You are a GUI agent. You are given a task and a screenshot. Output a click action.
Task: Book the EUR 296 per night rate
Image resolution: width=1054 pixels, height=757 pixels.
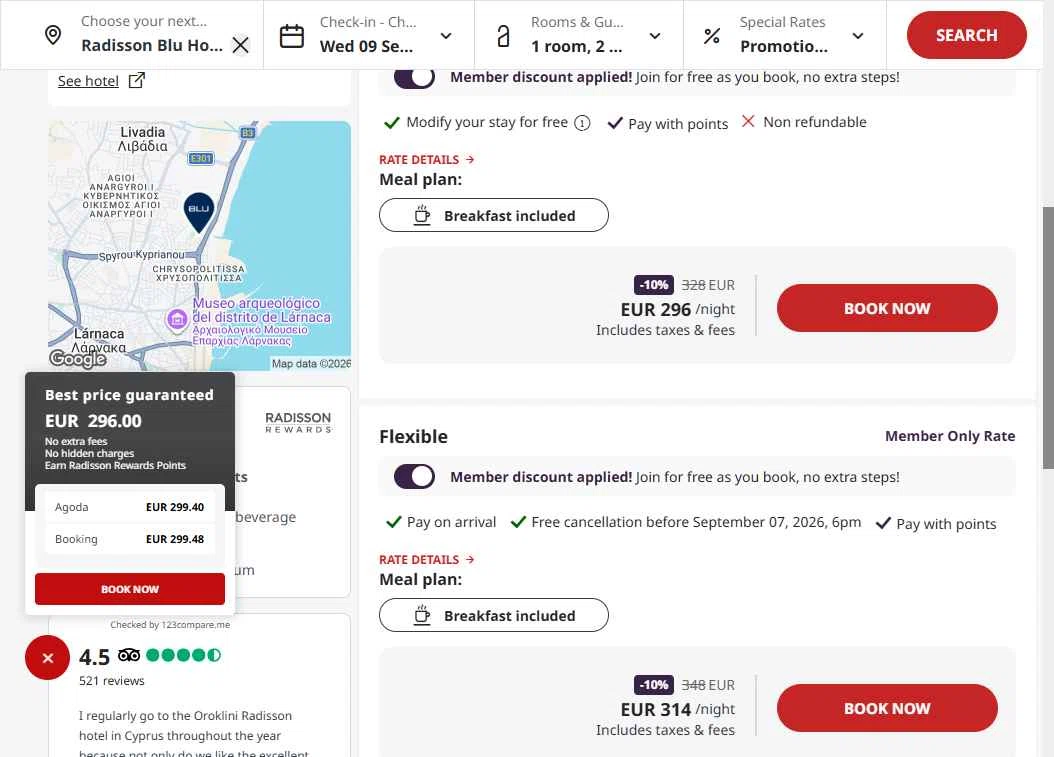(887, 308)
